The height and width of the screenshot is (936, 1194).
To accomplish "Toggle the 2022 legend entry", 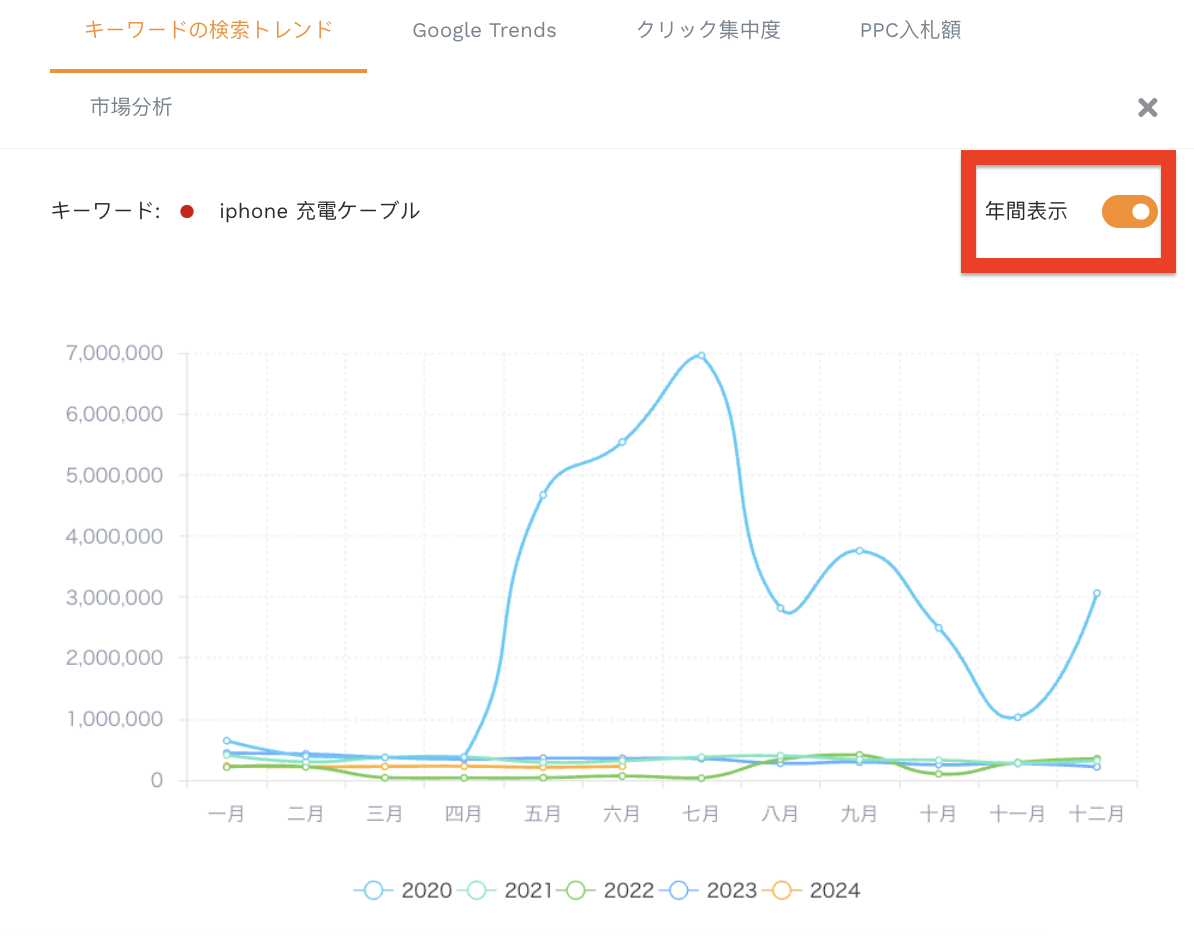I will click(605, 890).
